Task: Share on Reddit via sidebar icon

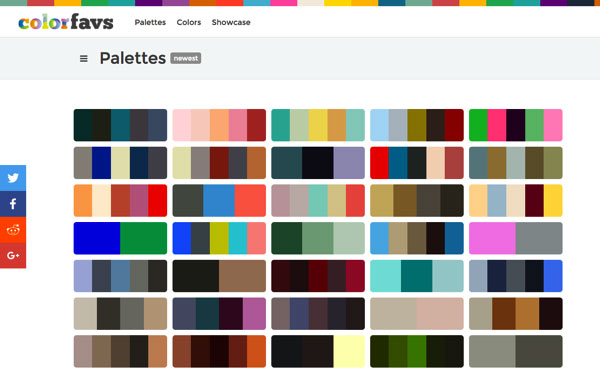Action: (x=13, y=230)
